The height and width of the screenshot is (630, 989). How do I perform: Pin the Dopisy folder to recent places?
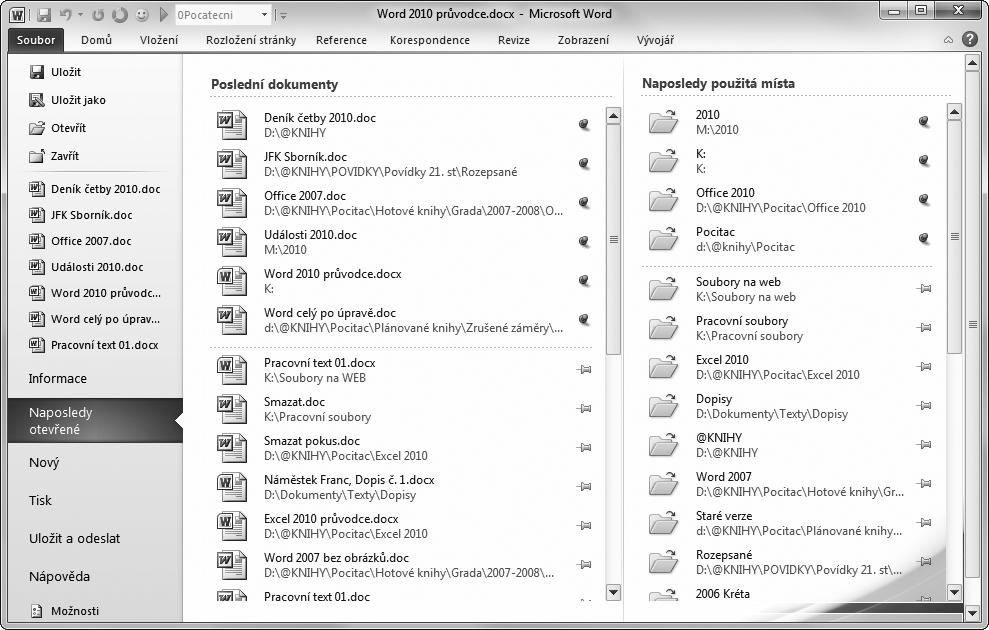(924, 405)
